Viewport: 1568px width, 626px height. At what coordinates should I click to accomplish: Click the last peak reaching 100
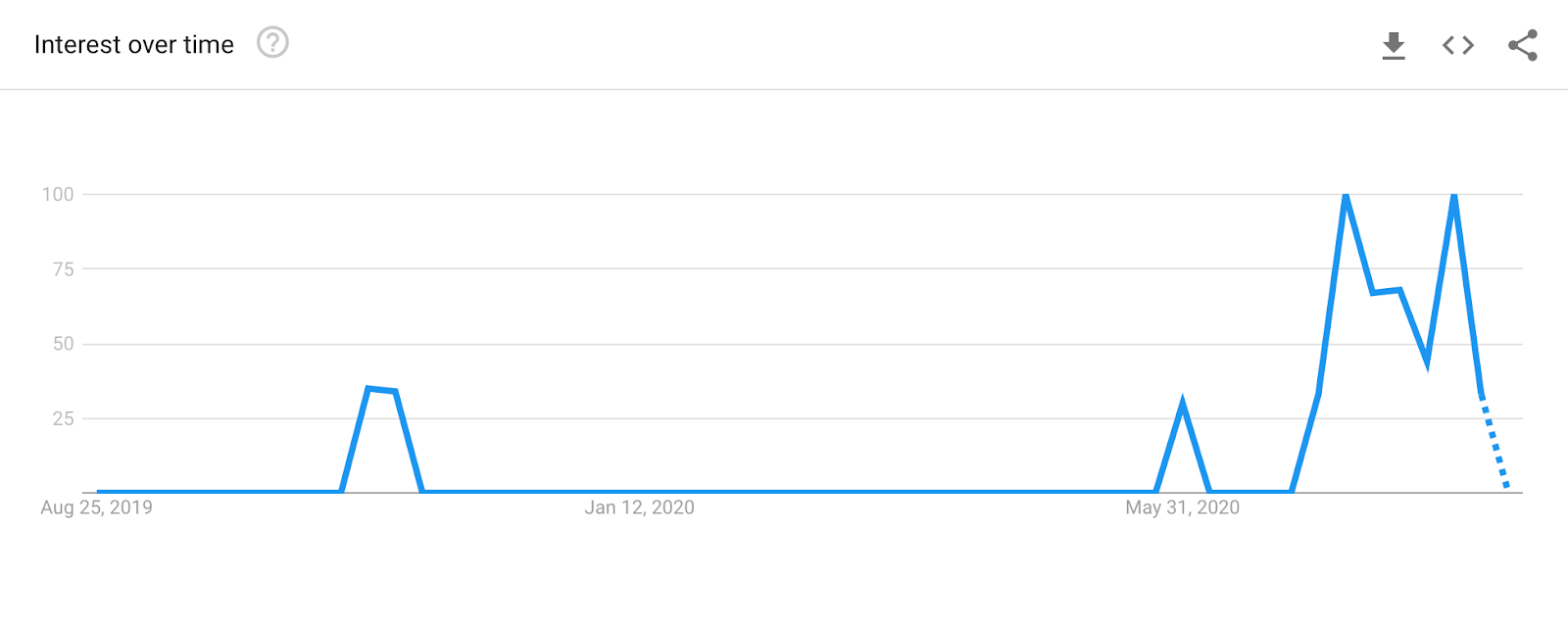click(1454, 197)
